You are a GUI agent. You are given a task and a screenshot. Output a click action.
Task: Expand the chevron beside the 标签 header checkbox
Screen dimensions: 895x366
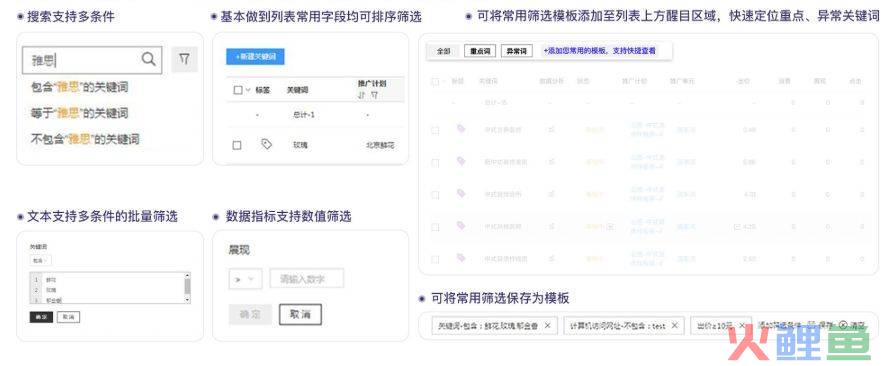coord(248,90)
